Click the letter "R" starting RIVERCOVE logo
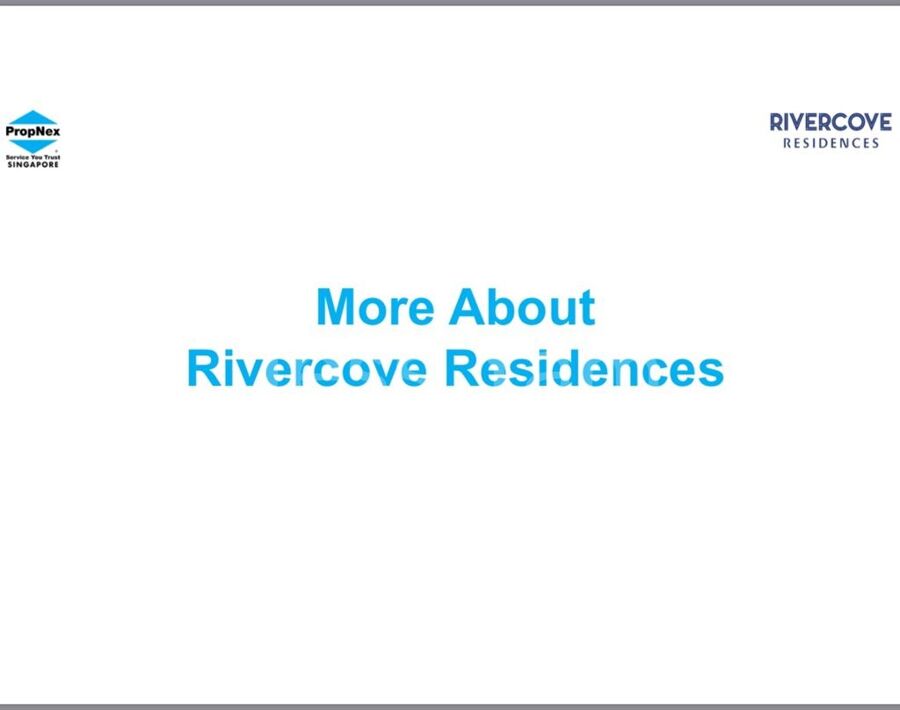The image size is (900, 710). [777, 122]
